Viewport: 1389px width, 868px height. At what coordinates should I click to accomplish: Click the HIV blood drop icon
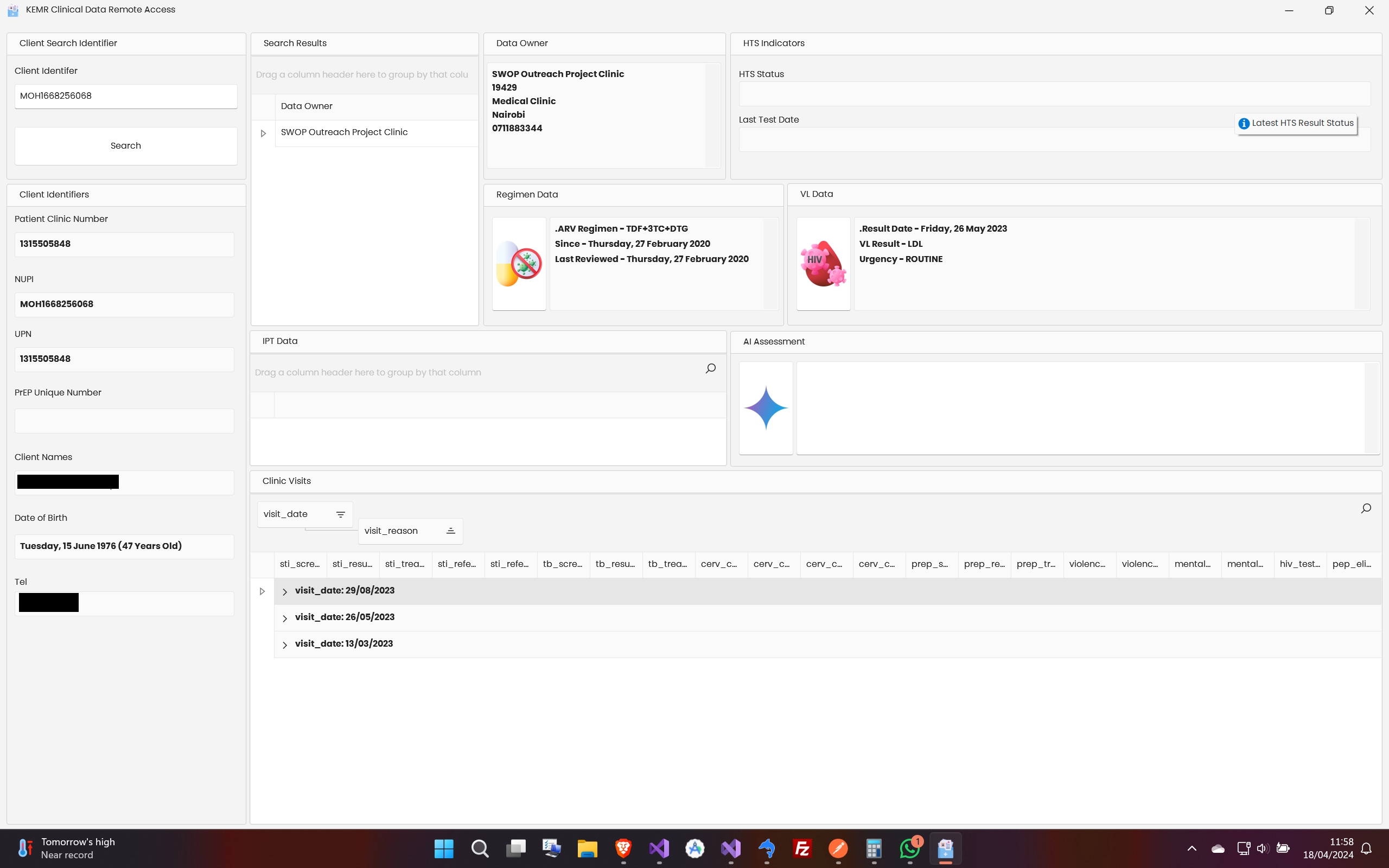[x=823, y=264]
